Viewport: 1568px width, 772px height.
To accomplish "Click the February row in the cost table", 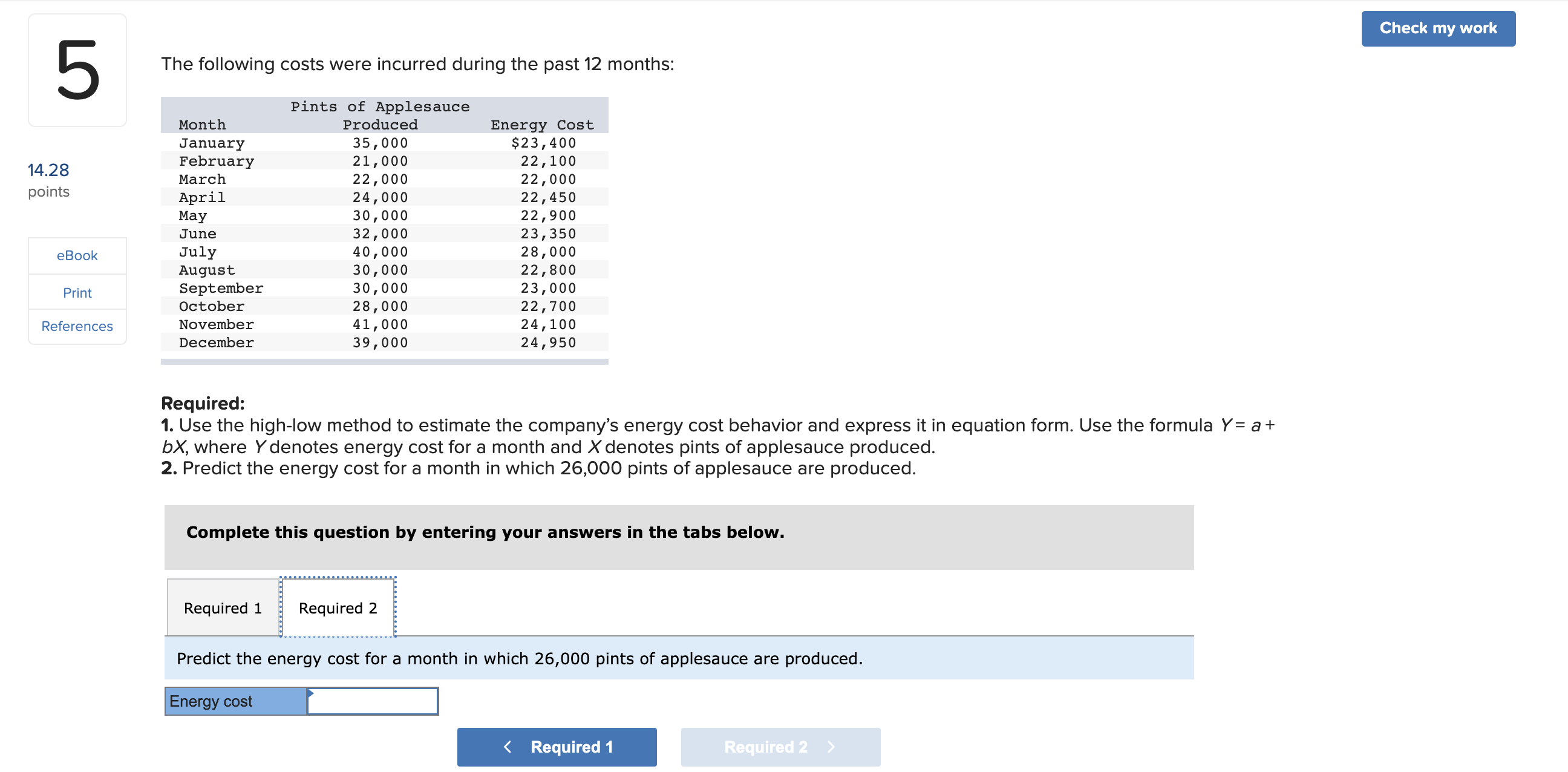I will click(385, 161).
